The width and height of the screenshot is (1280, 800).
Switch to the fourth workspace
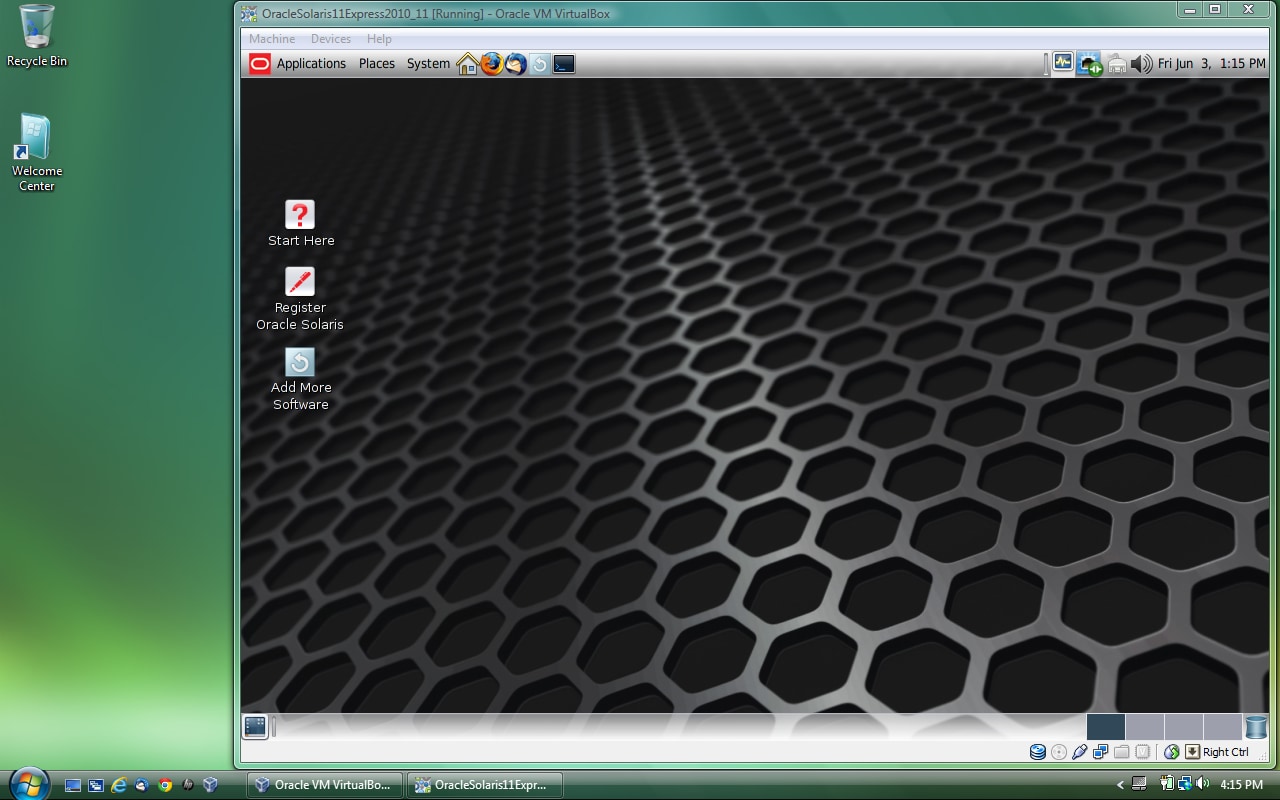1222,727
